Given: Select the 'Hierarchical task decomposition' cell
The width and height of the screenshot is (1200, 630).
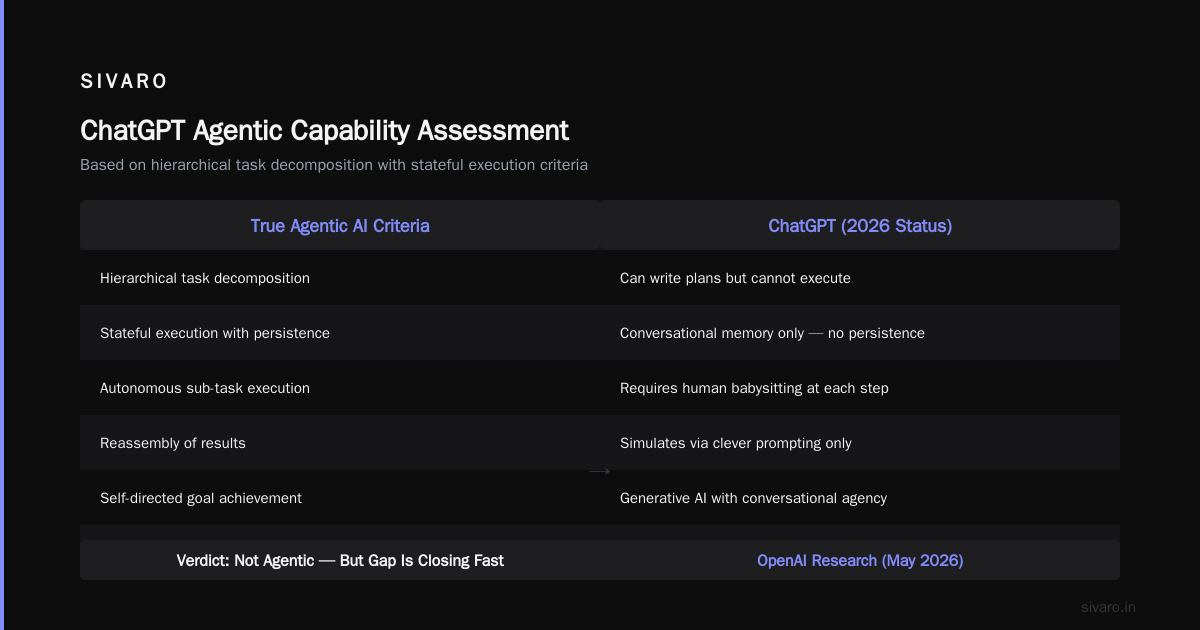Looking at the screenshot, I should coord(340,278).
